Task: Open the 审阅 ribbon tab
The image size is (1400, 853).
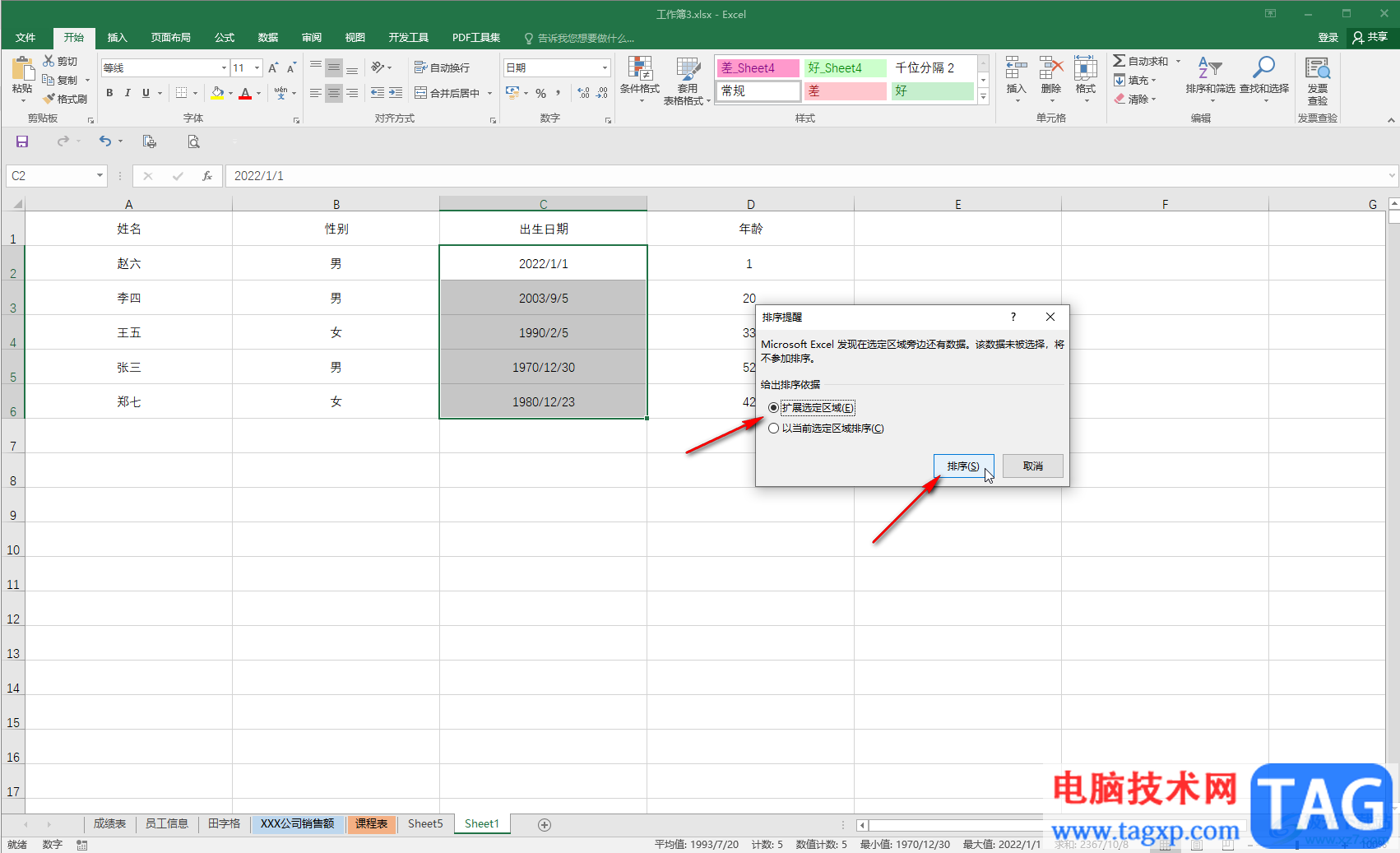Action: (312, 37)
